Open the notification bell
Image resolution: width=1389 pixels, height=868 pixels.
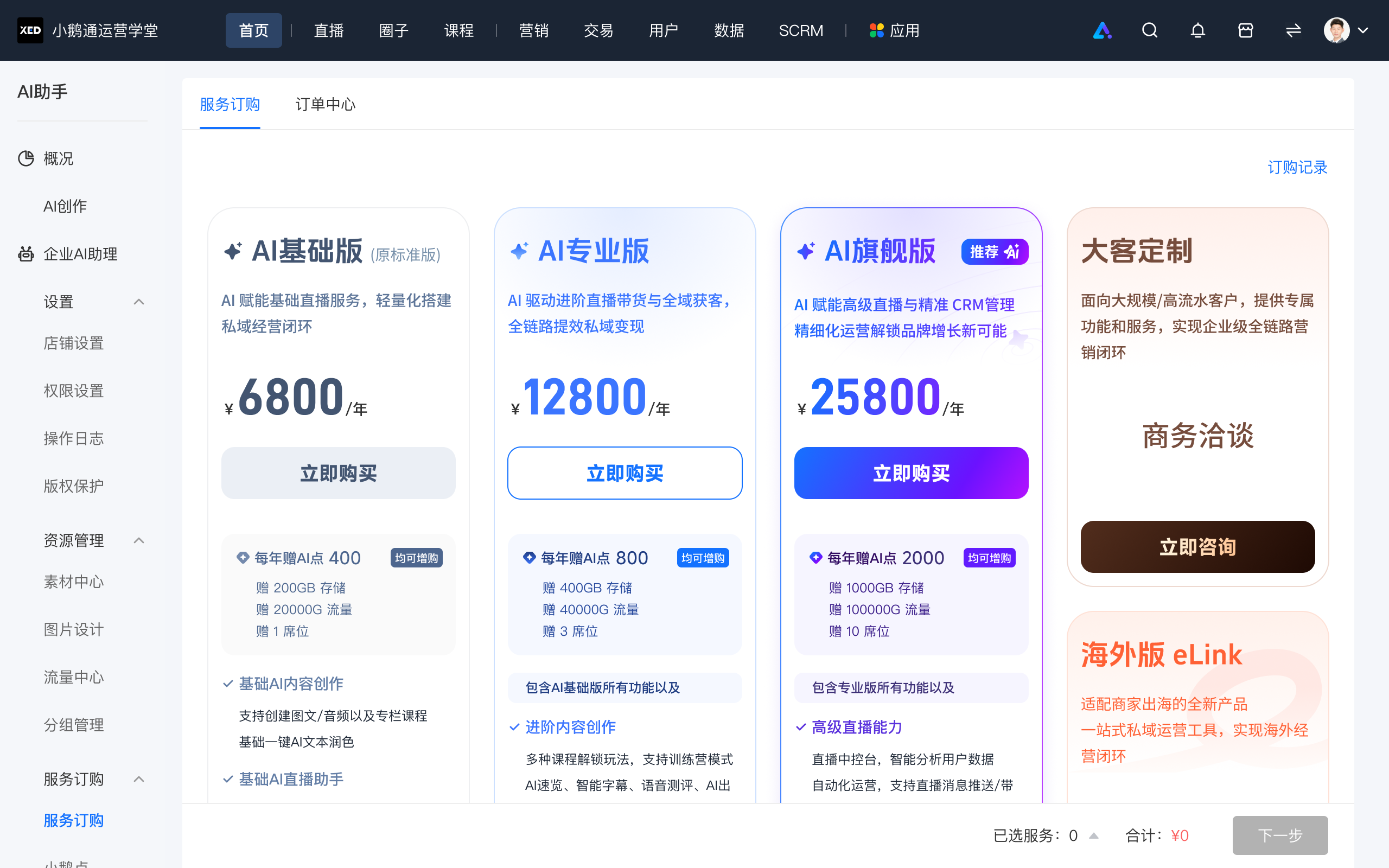1197,30
